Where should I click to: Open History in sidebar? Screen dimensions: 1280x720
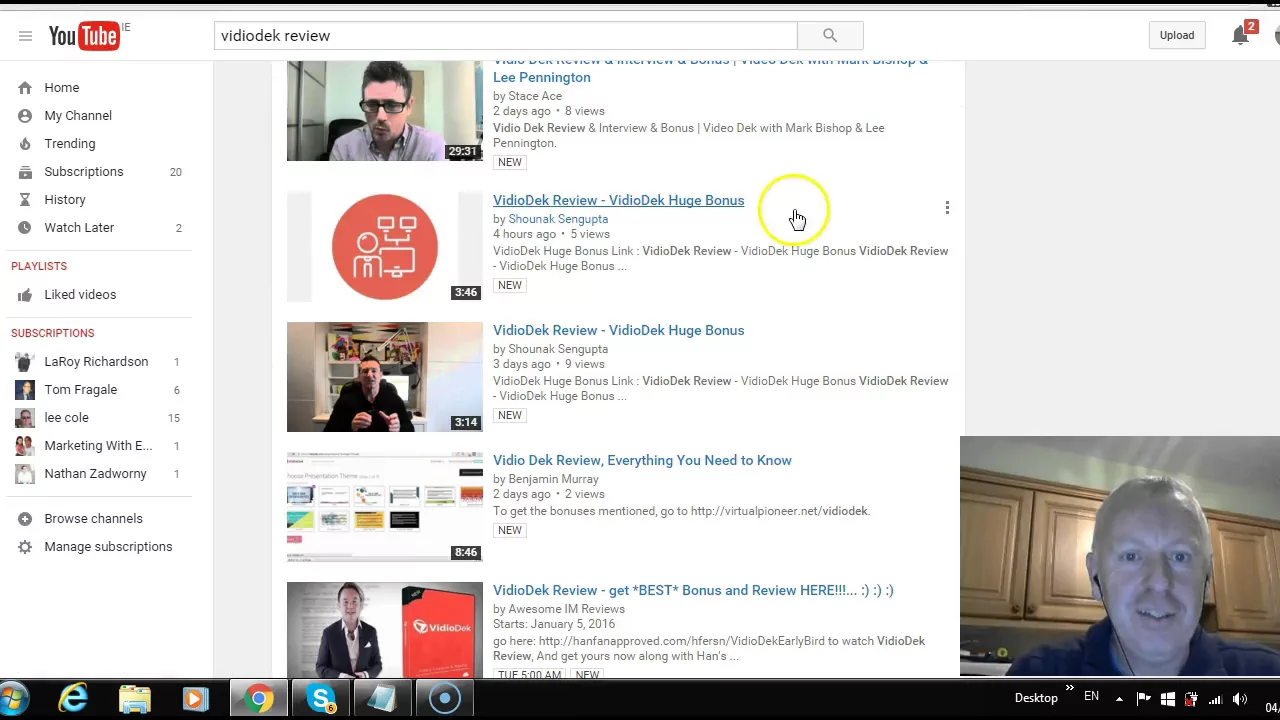point(65,200)
